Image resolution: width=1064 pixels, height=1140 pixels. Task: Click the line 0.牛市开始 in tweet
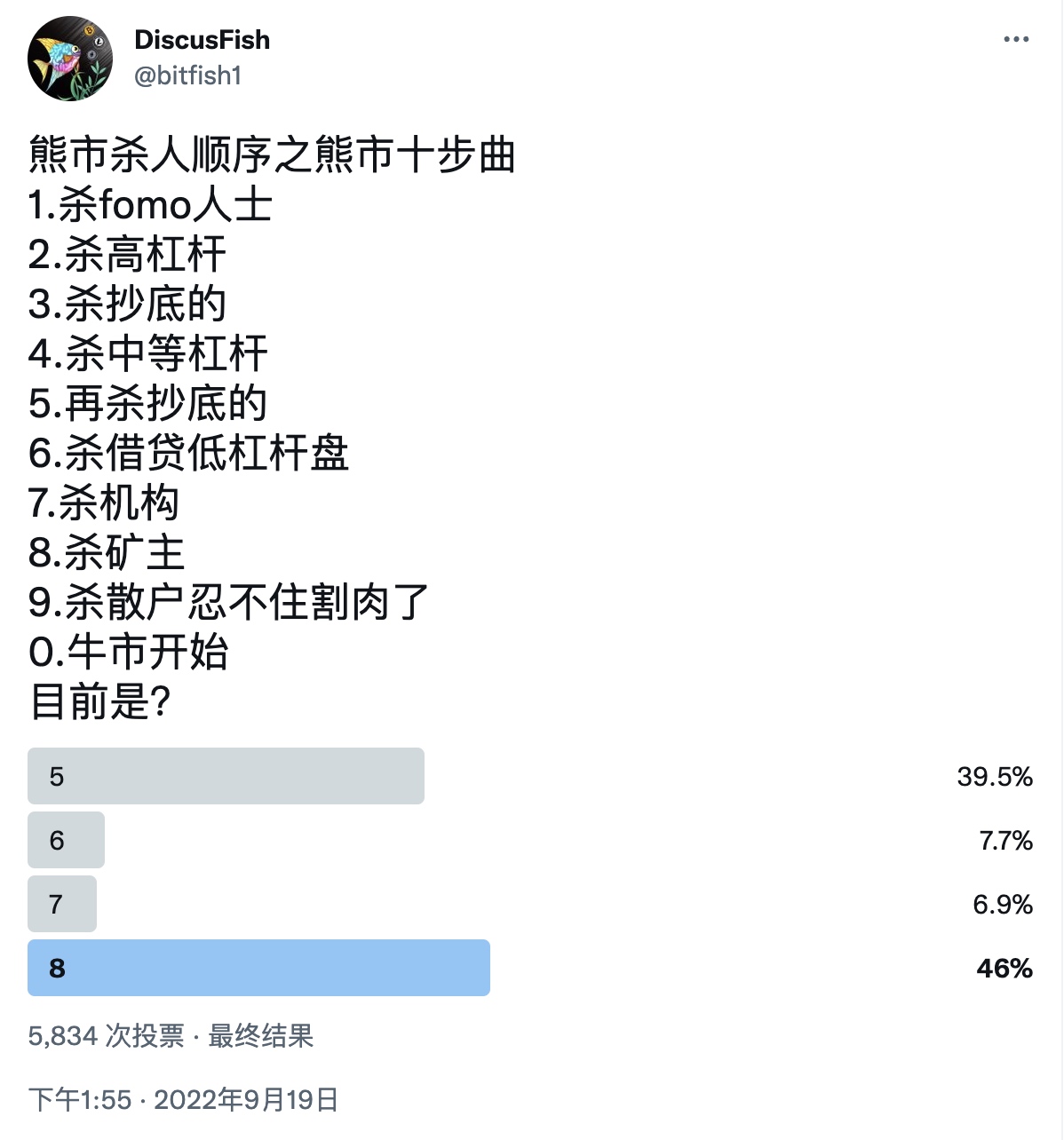point(129,652)
